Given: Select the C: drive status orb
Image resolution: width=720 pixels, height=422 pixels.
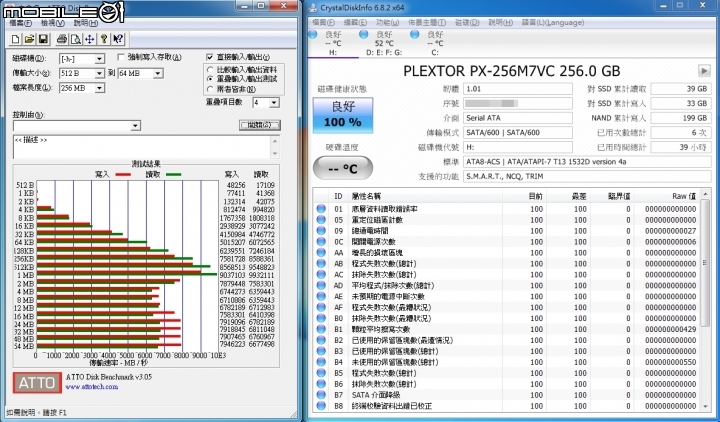Looking at the screenshot, I should [x=415, y=34].
